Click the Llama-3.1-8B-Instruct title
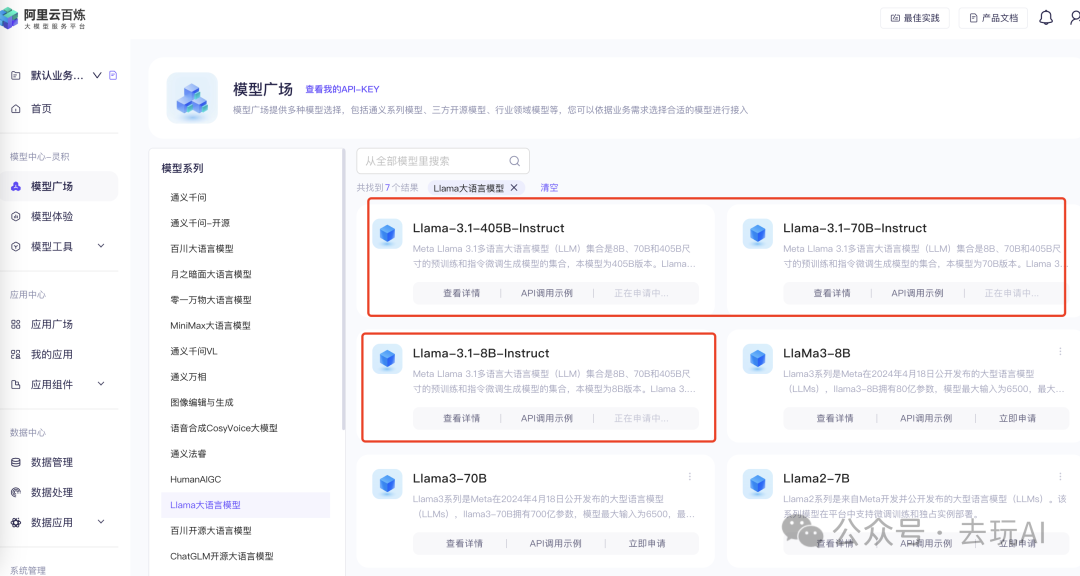This screenshot has width=1080, height=576. (x=481, y=353)
